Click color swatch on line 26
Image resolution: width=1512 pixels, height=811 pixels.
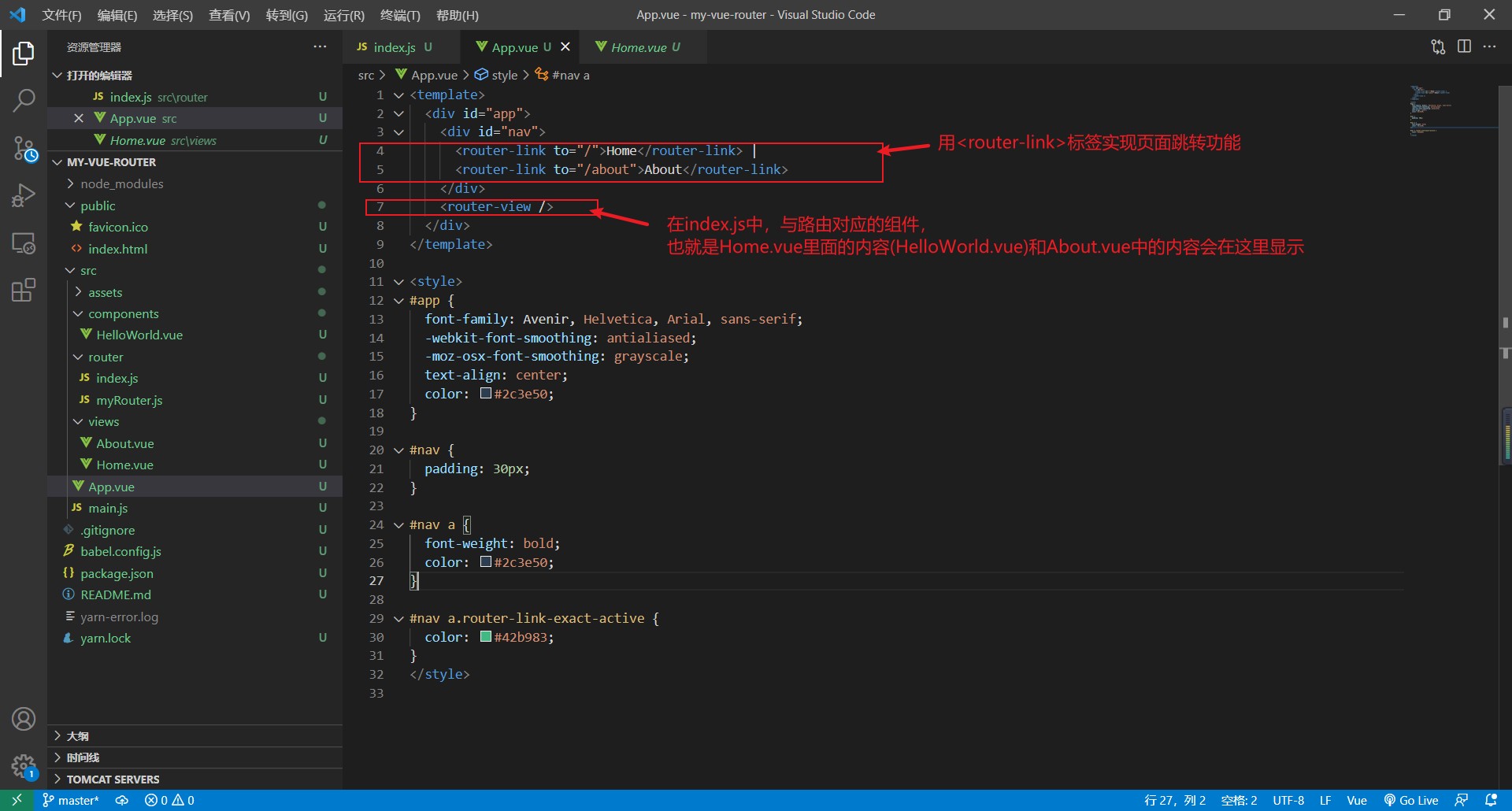[486, 562]
